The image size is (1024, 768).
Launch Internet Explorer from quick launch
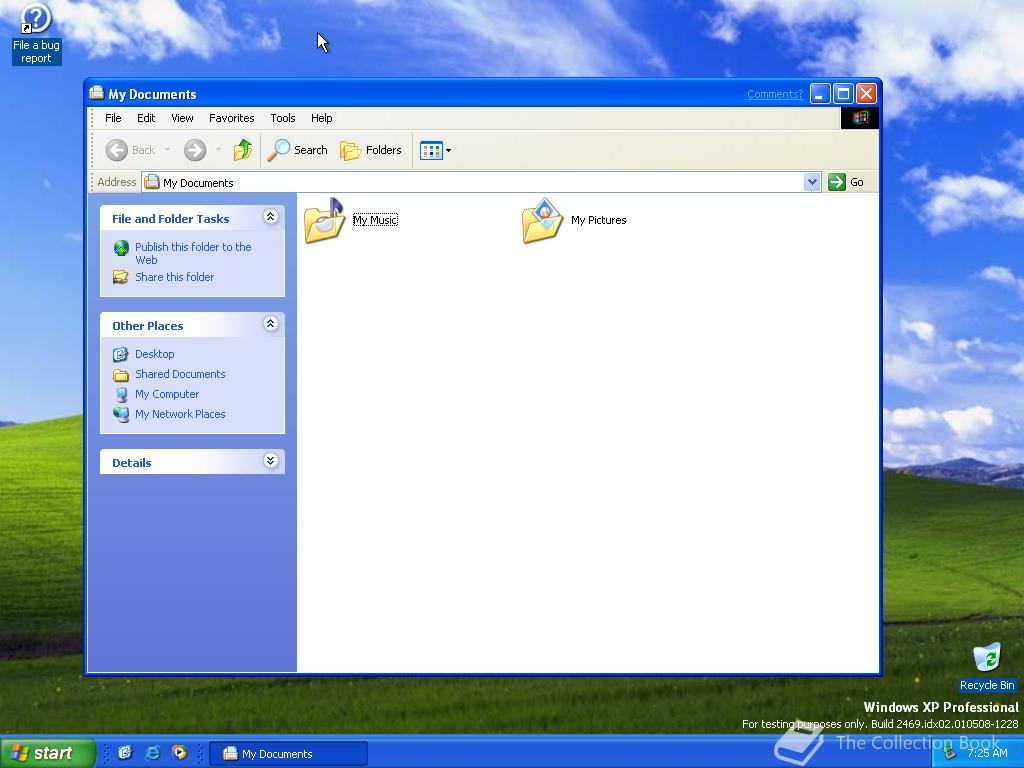click(x=152, y=753)
